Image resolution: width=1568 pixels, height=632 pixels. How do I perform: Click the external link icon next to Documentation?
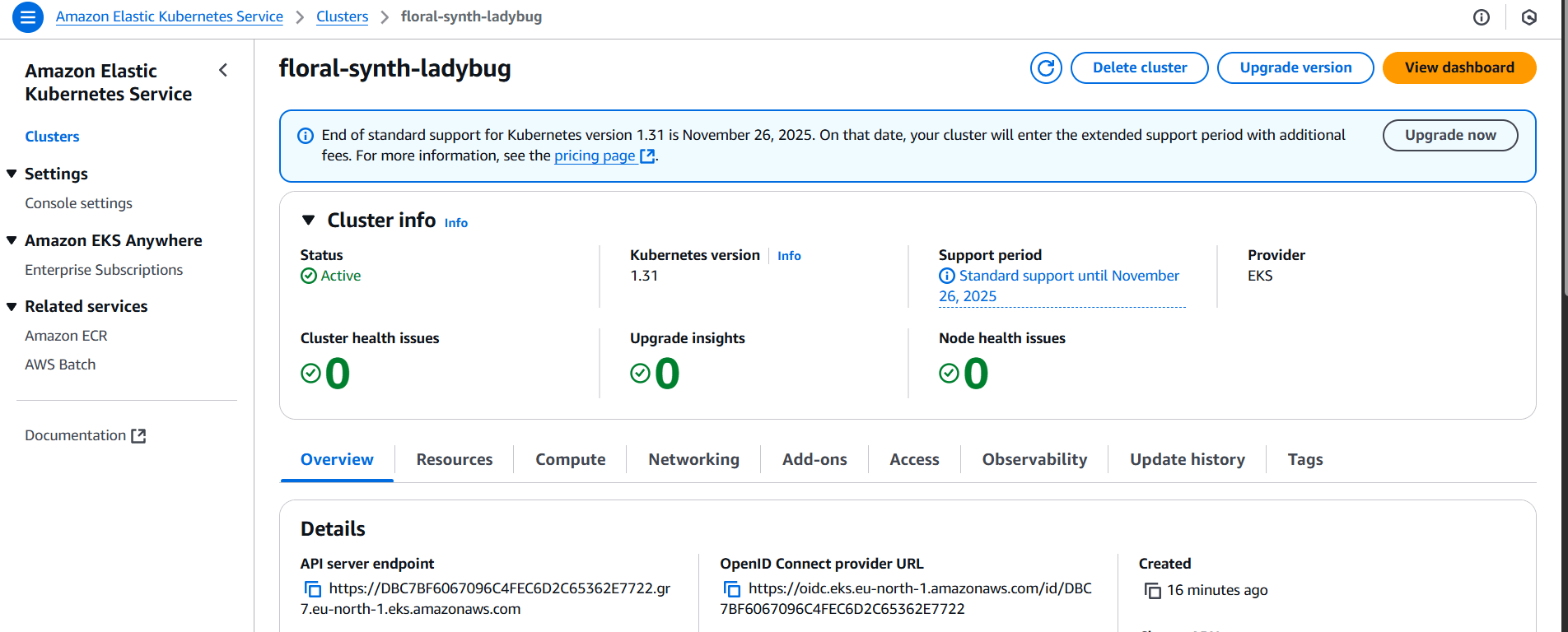pos(138,436)
